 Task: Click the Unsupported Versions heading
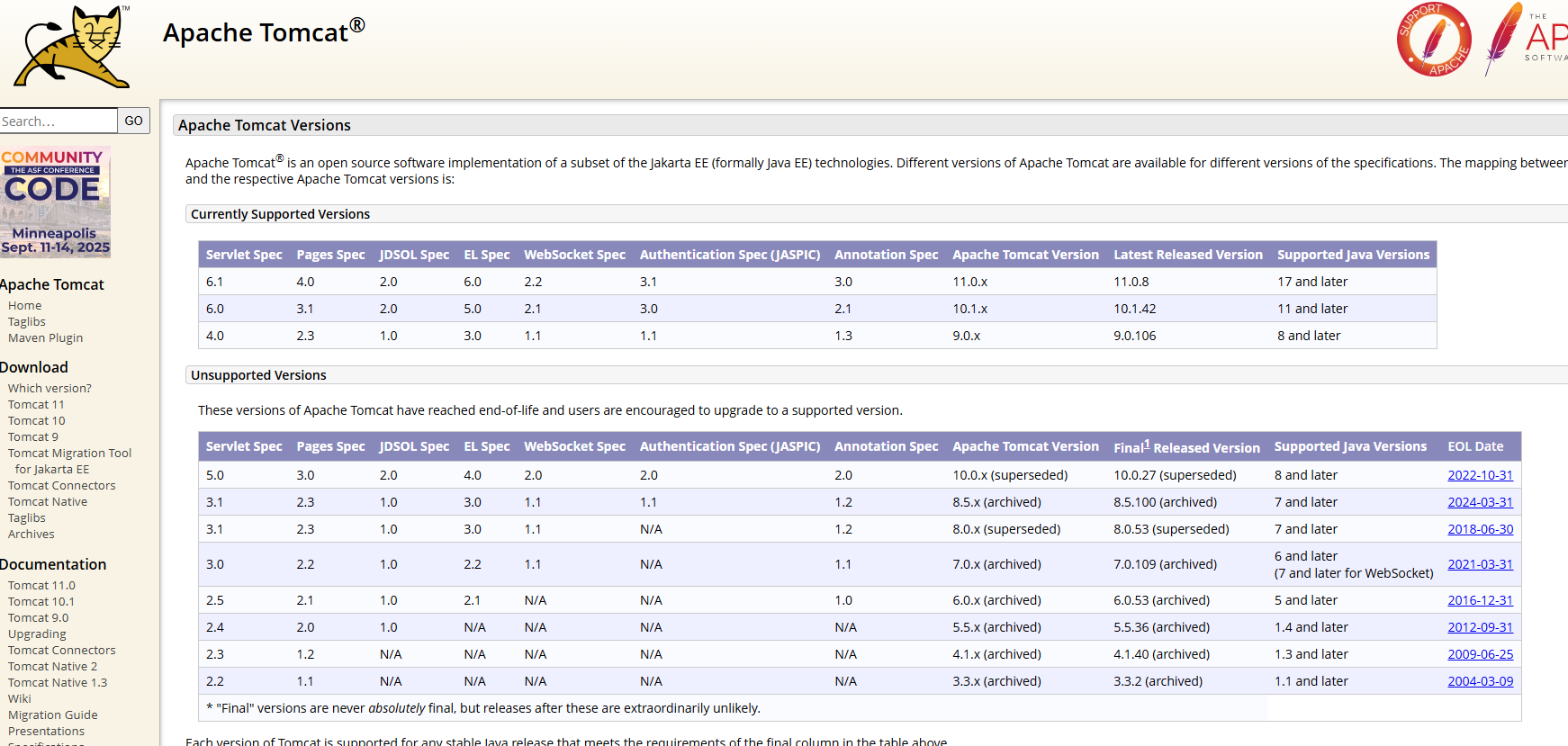[258, 375]
